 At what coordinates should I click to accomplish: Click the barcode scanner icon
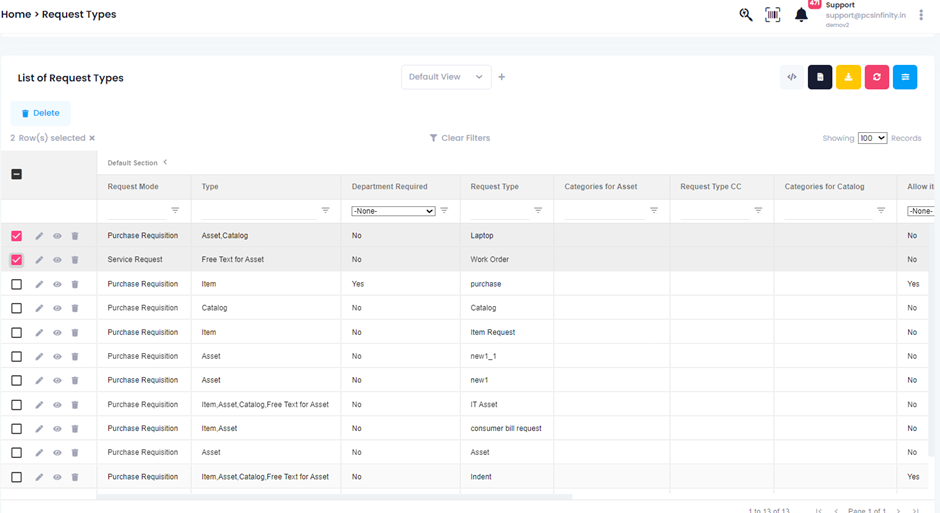pos(773,14)
